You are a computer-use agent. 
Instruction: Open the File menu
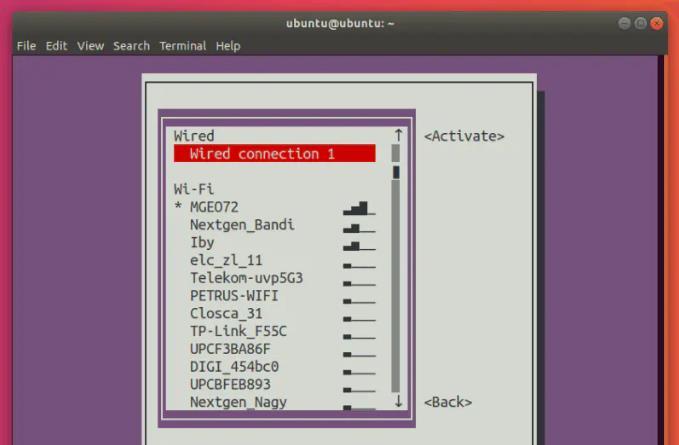(x=26, y=46)
